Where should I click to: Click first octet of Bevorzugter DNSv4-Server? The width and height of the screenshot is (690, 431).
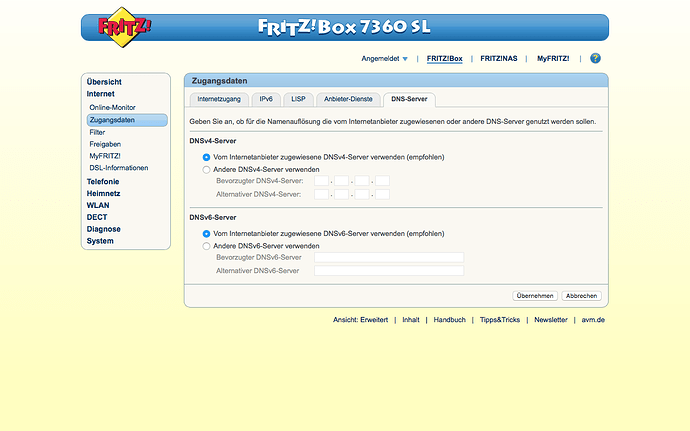(322, 181)
